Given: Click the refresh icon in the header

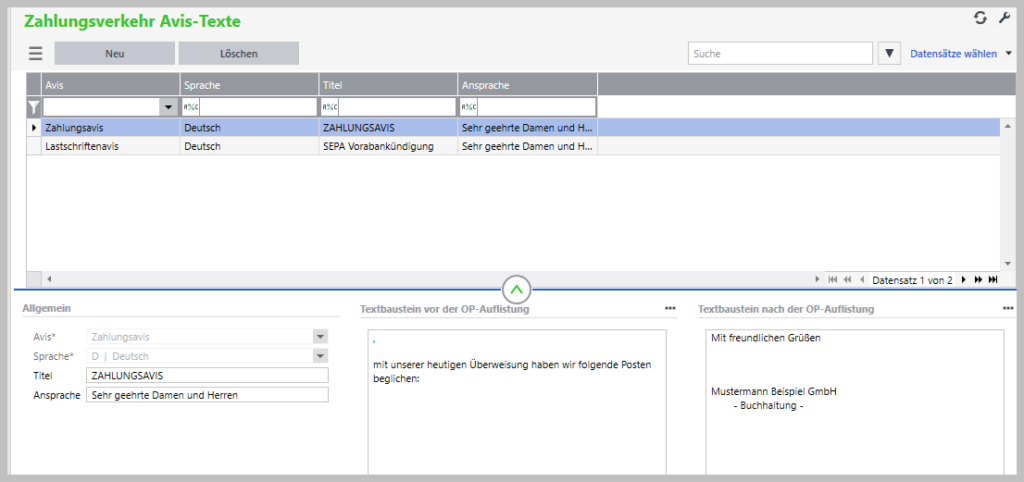Looking at the screenshot, I should [980, 18].
